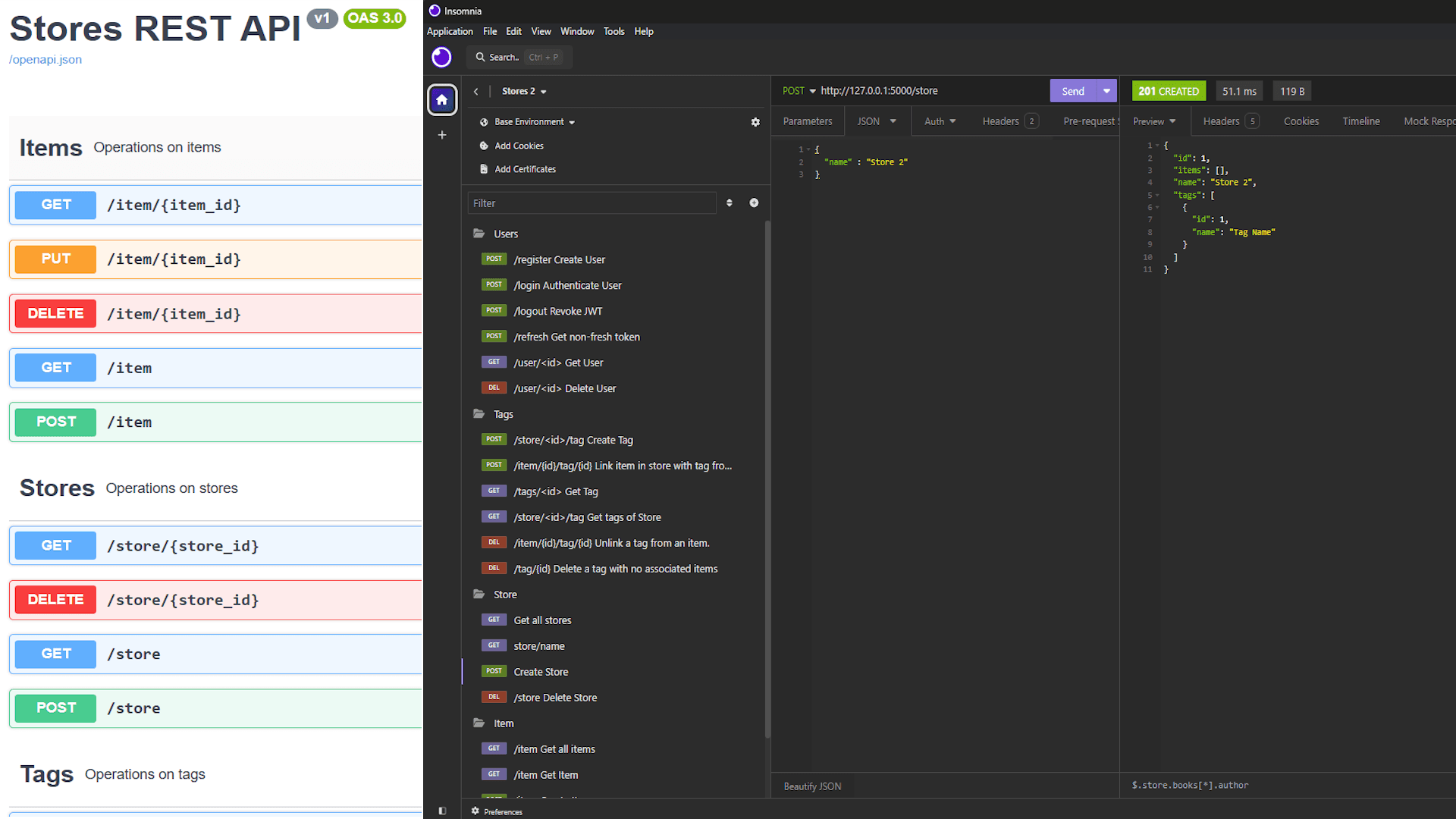The image size is (1456, 819).
Task: Open environment settings gear icon
Action: 755,122
